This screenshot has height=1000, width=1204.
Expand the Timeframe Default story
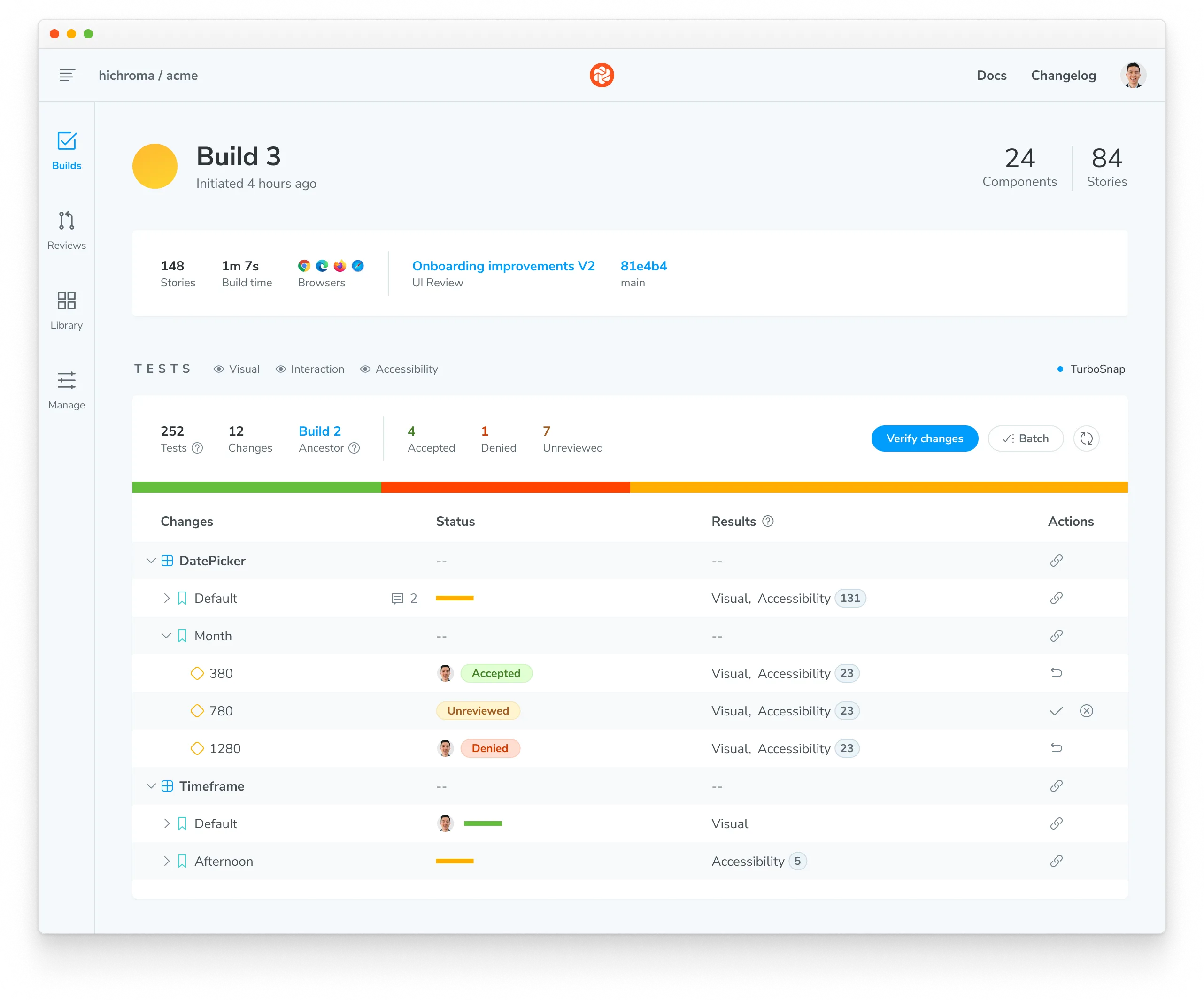pos(167,823)
